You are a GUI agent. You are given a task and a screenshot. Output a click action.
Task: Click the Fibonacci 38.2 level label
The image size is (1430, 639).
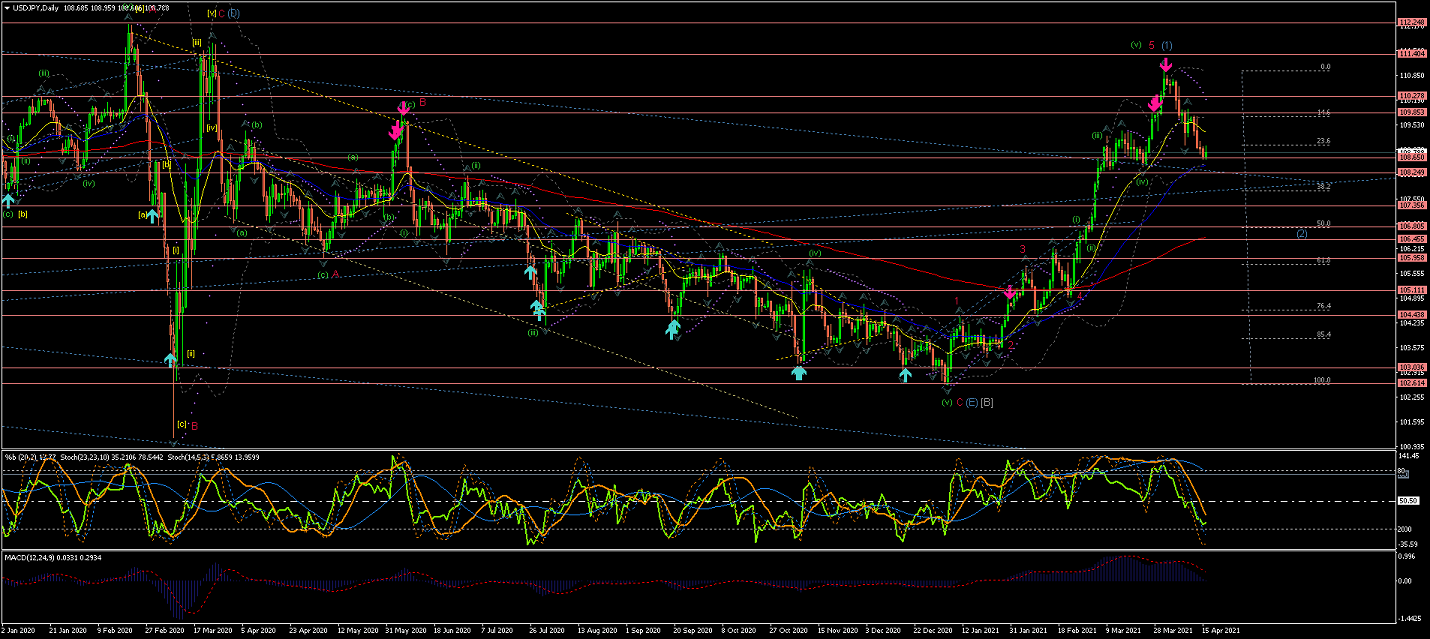click(1323, 187)
